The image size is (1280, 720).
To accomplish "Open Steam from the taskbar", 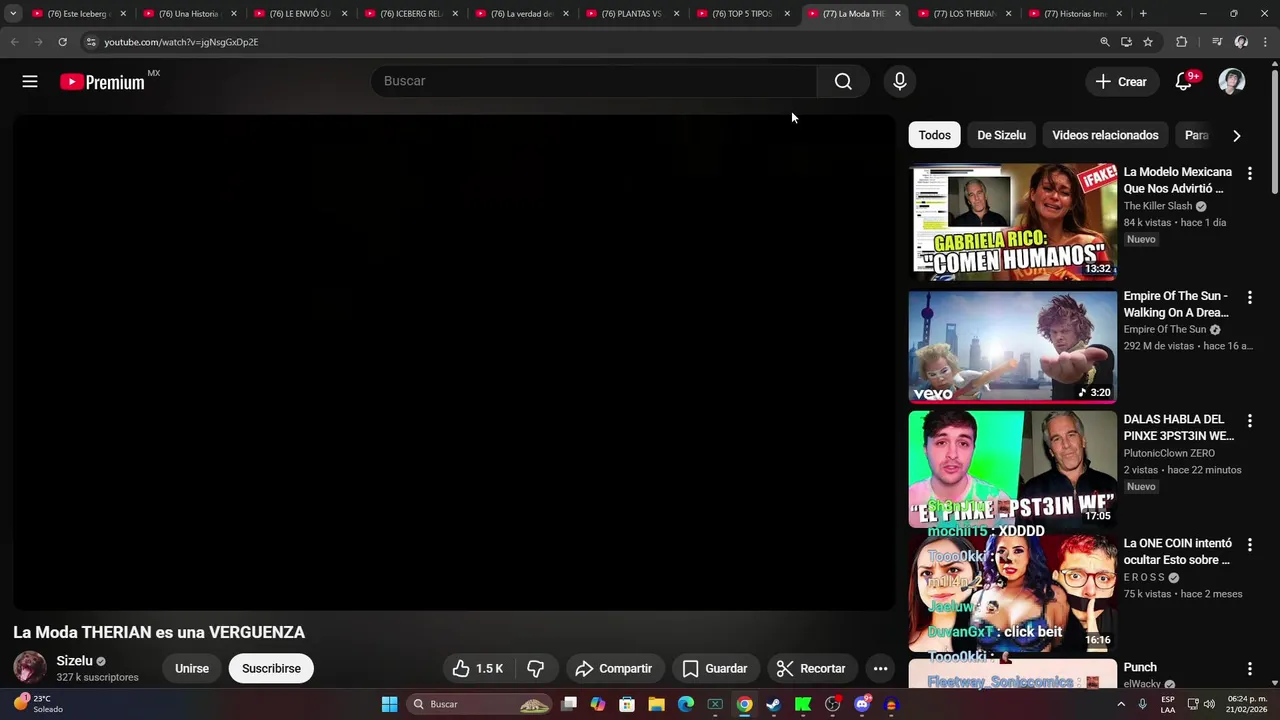I will 774,704.
